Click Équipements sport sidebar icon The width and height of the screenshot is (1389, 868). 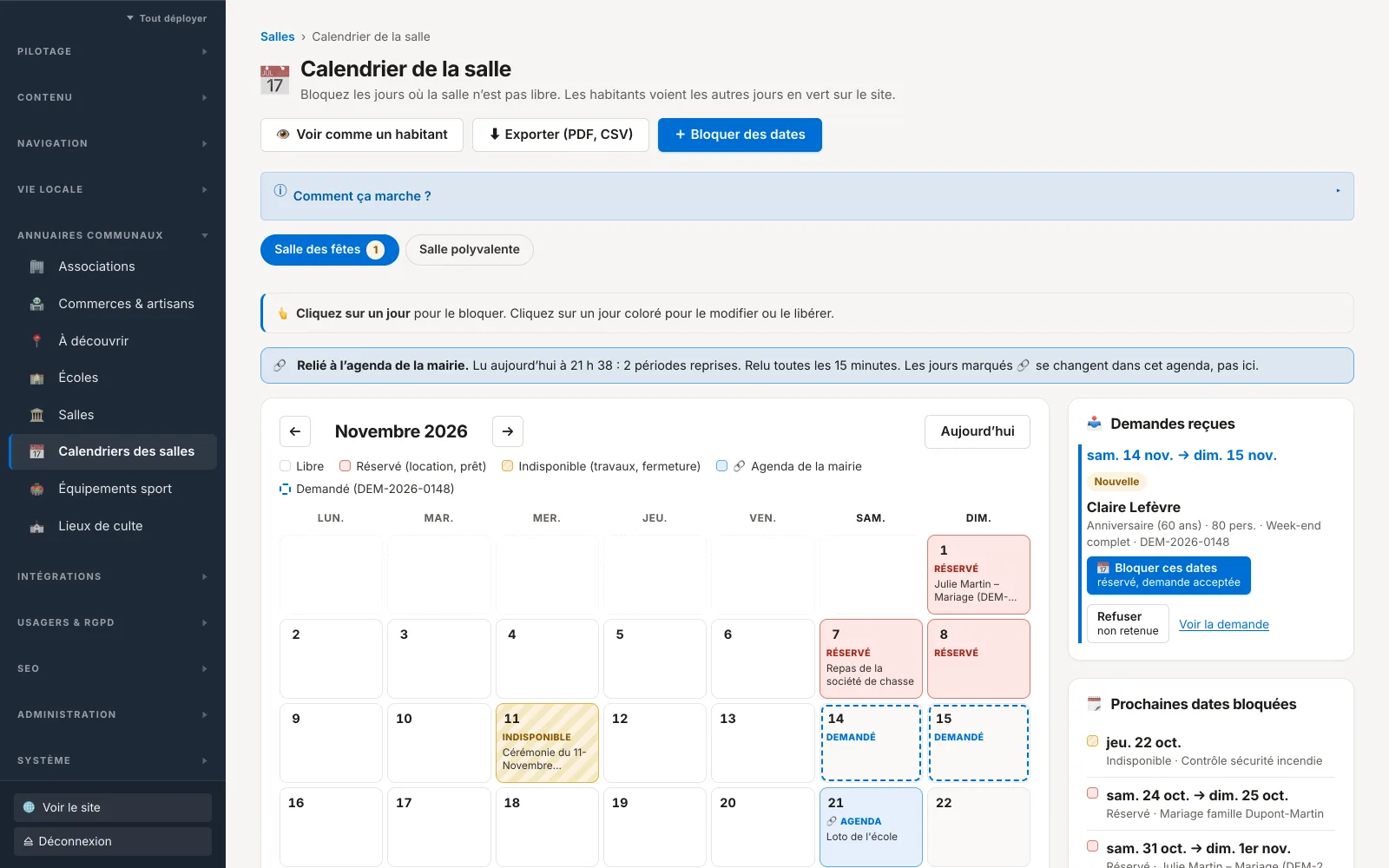click(x=36, y=489)
